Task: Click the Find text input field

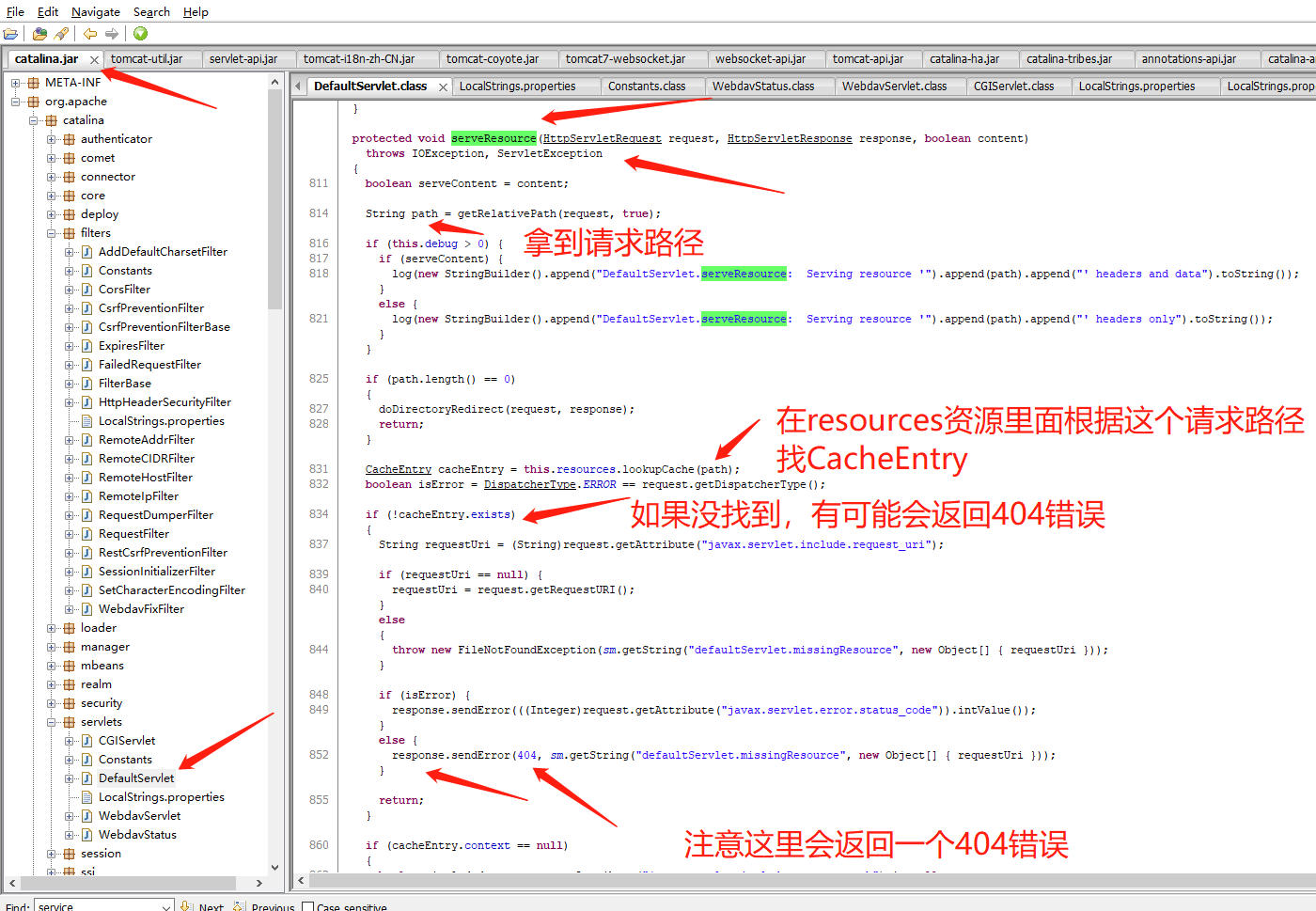Action: pyautogui.click(x=98, y=906)
